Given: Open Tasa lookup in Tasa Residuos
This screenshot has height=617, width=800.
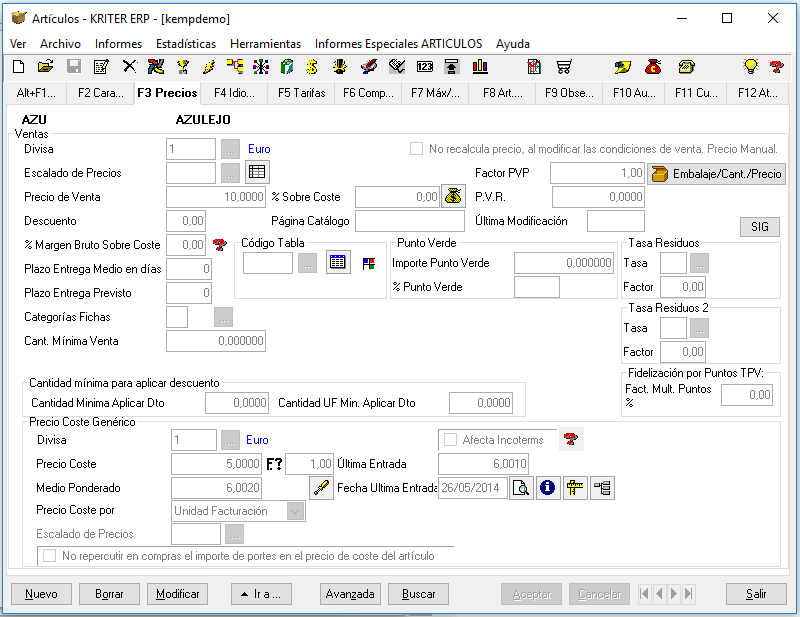Looking at the screenshot, I should pyautogui.click(x=699, y=263).
